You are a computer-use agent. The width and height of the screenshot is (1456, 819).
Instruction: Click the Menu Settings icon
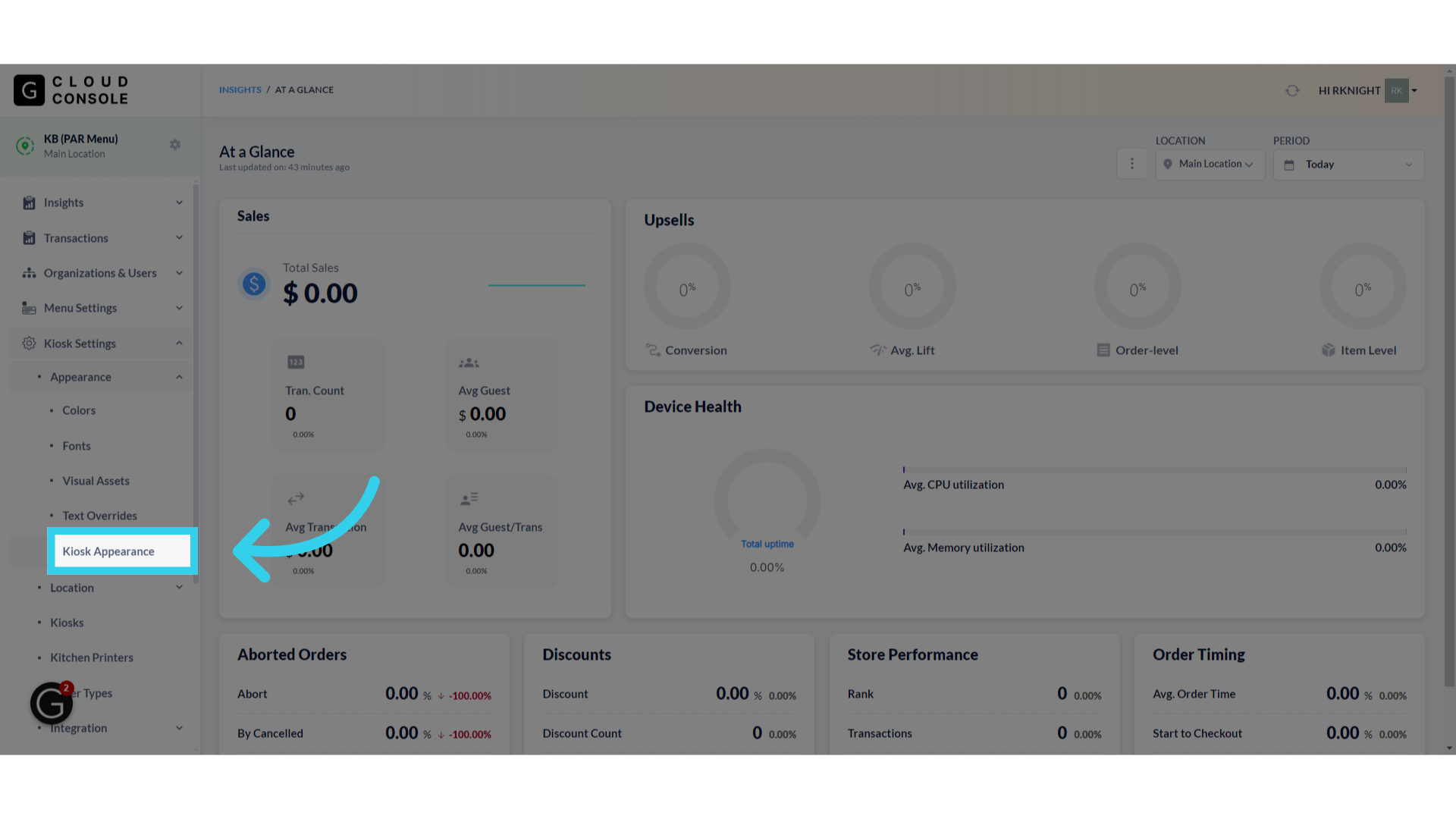coord(29,308)
